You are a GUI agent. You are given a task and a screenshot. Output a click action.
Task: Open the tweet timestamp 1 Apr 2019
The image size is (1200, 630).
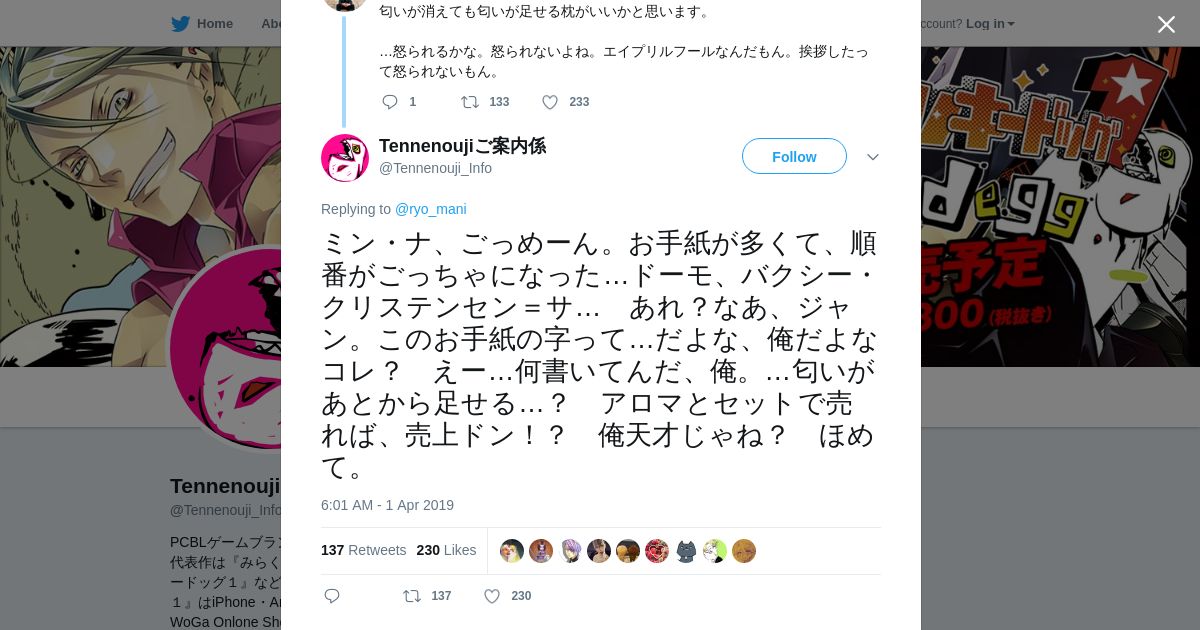coord(387,505)
